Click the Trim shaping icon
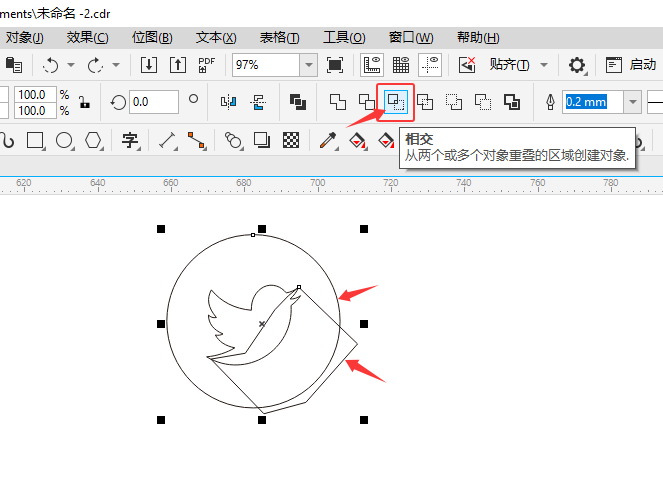Viewport: 663px width, 501px height. (x=367, y=102)
